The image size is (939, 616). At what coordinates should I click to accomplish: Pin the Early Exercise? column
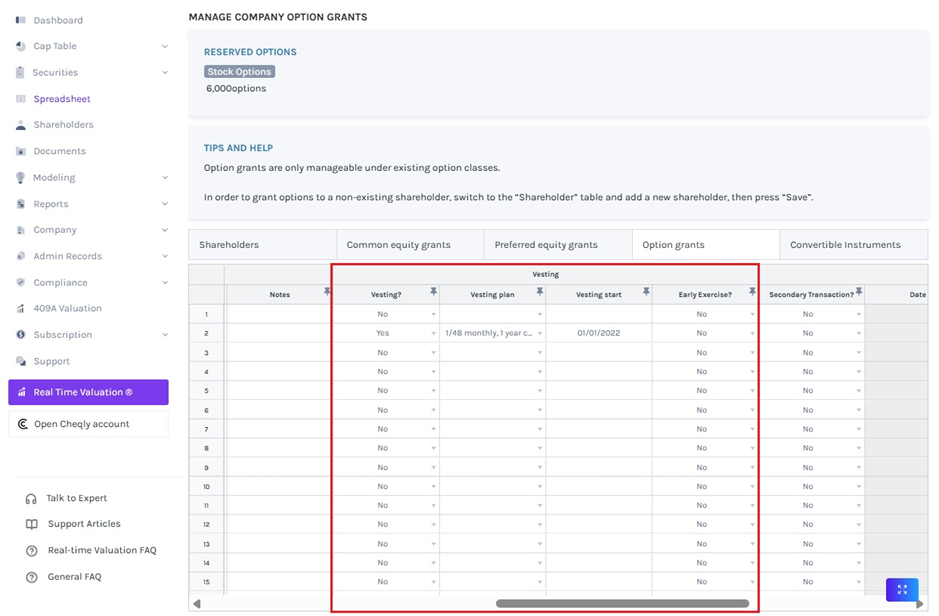pos(752,292)
